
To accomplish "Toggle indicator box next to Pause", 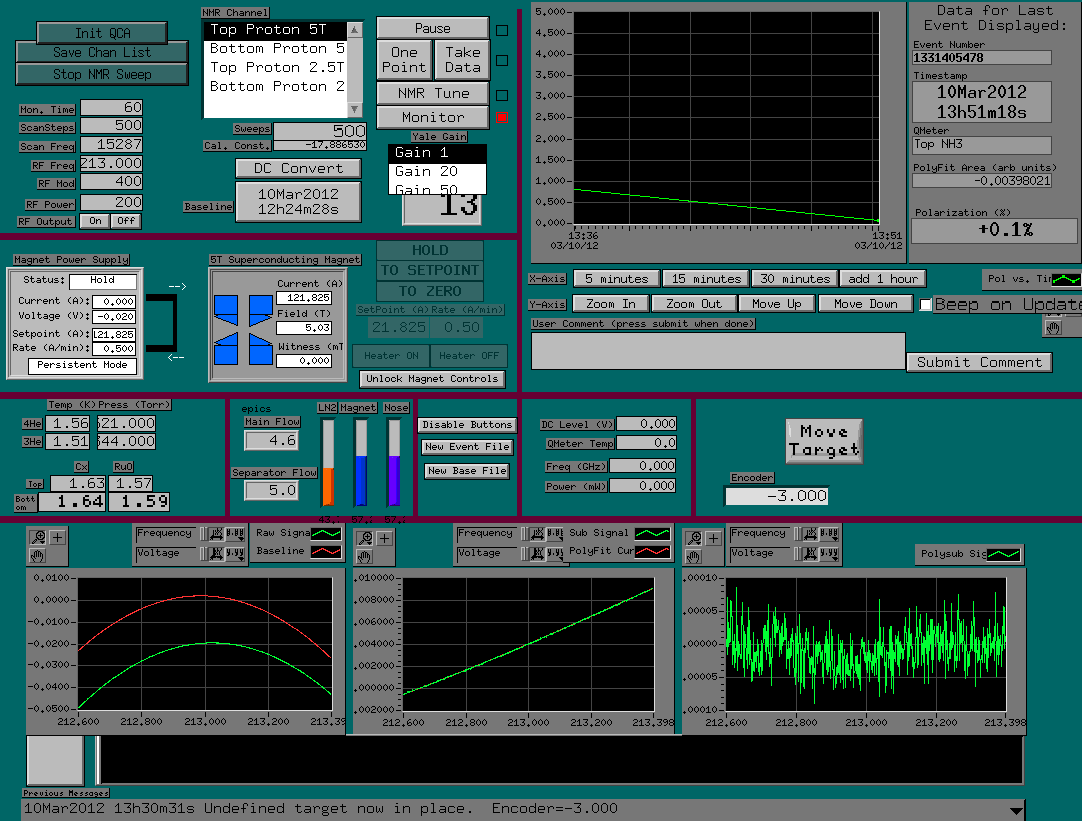I will (502, 30).
